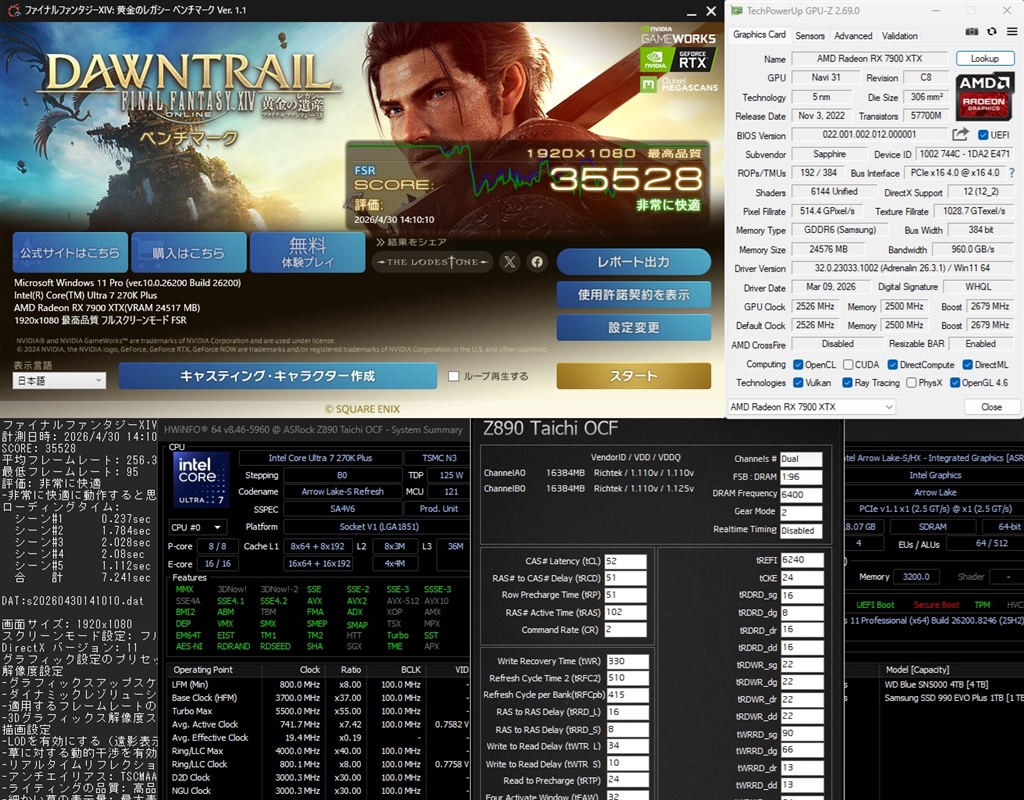1024x800 pixels.
Task: Click the Lodestone share logo
Action: 432,262
